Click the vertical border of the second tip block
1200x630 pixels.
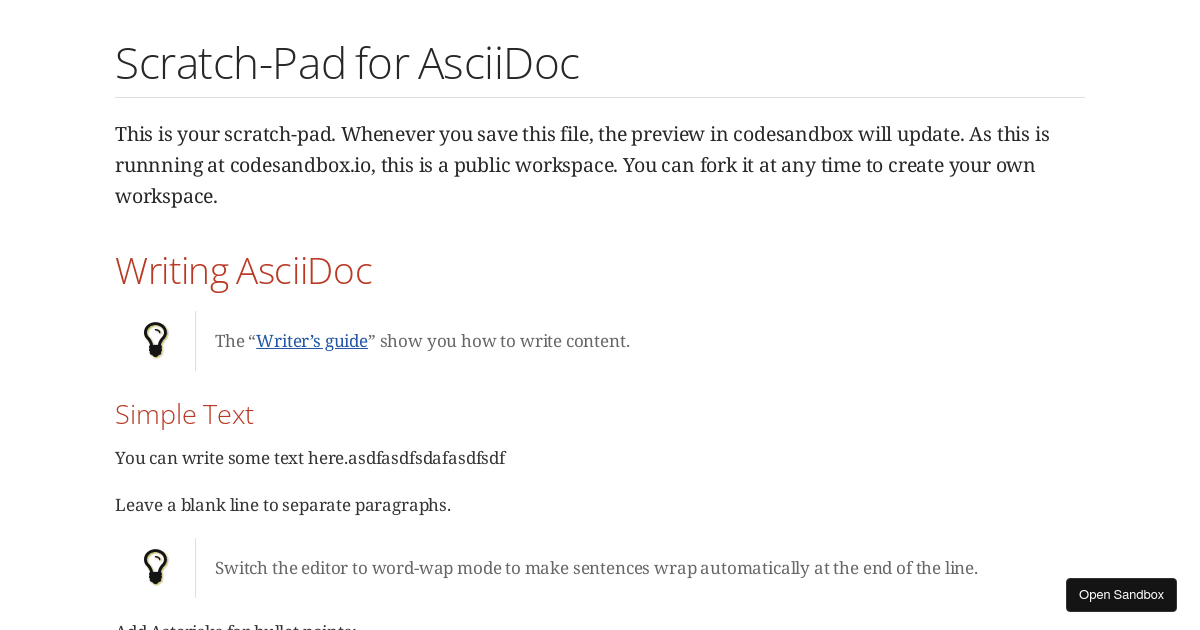[196, 566]
